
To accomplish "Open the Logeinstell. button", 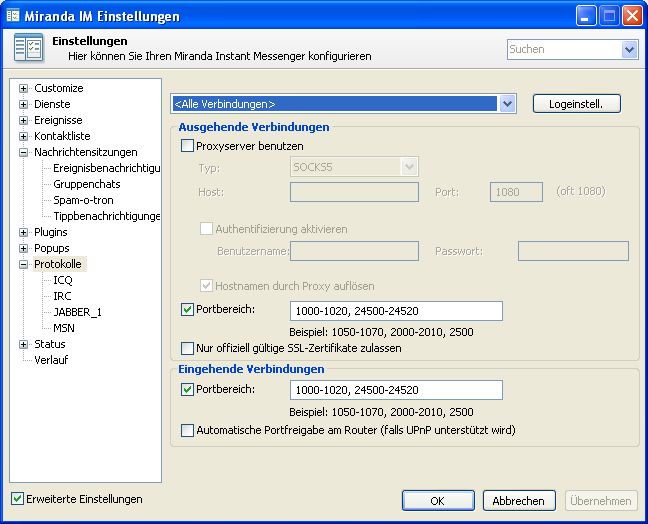I will pyautogui.click(x=577, y=104).
